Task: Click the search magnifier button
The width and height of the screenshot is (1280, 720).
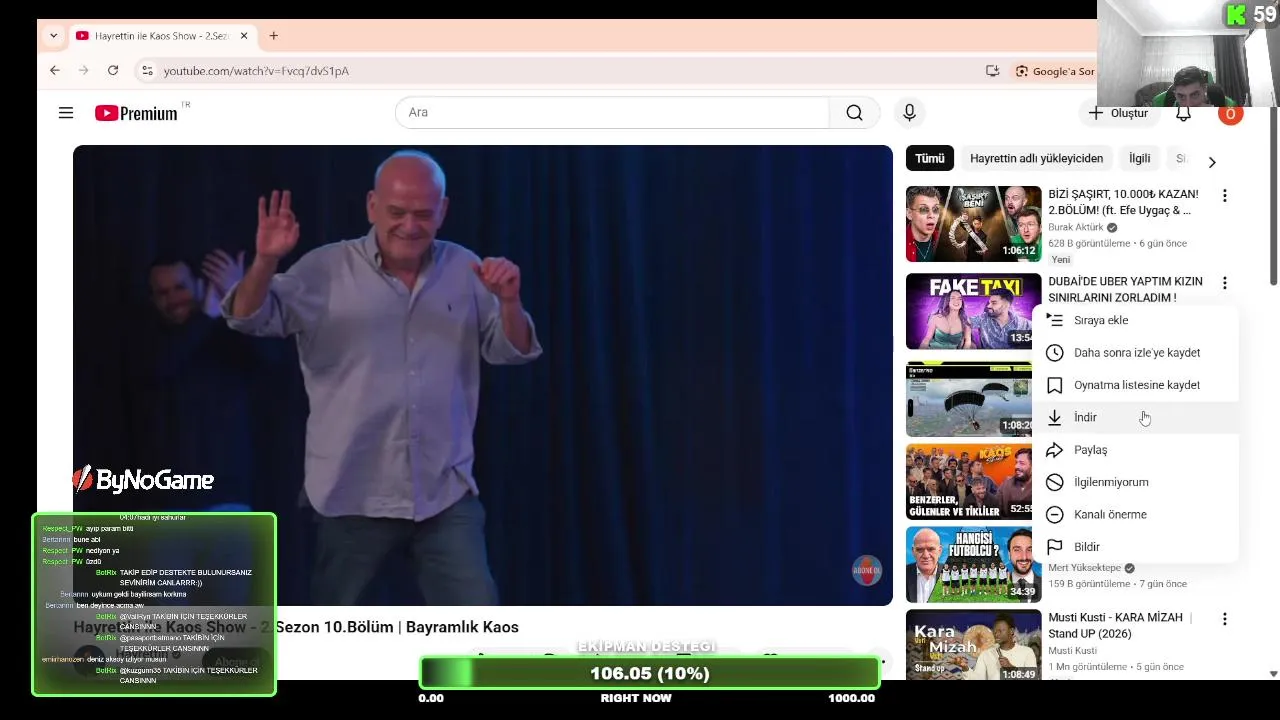Action: 854,113
